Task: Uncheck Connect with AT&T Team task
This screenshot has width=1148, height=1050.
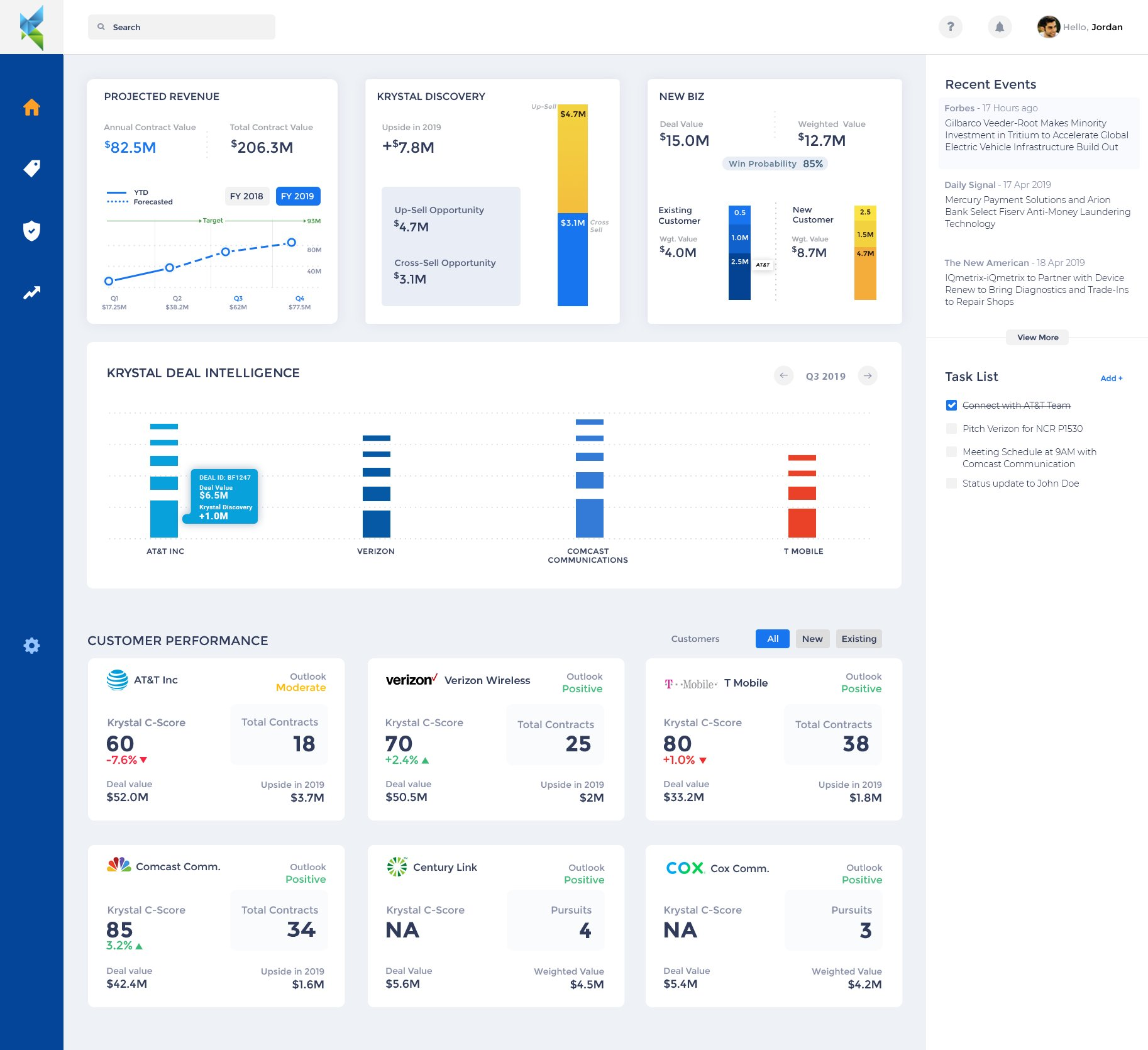Action: point(951,406)
